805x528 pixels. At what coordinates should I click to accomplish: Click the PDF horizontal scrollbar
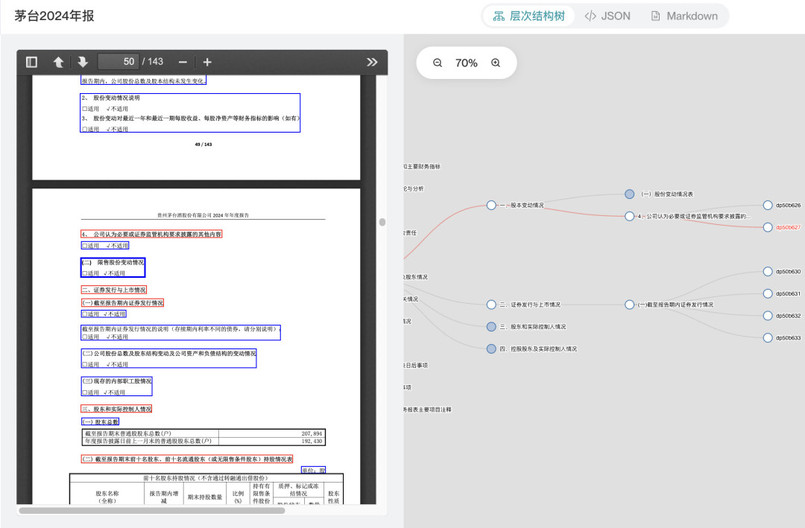pos(150,511)
